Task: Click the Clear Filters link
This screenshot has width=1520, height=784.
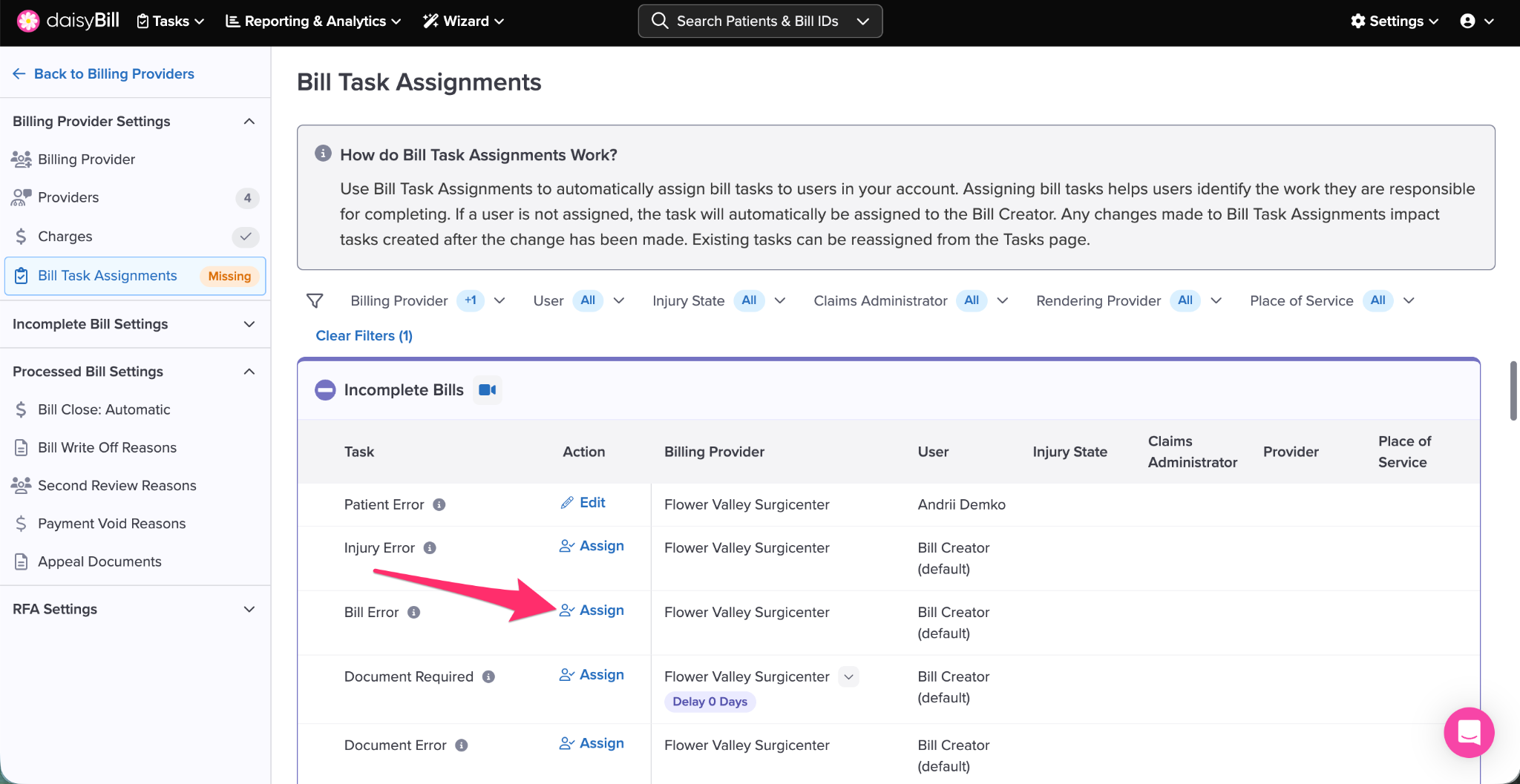Action: click(x=364, y=336)
